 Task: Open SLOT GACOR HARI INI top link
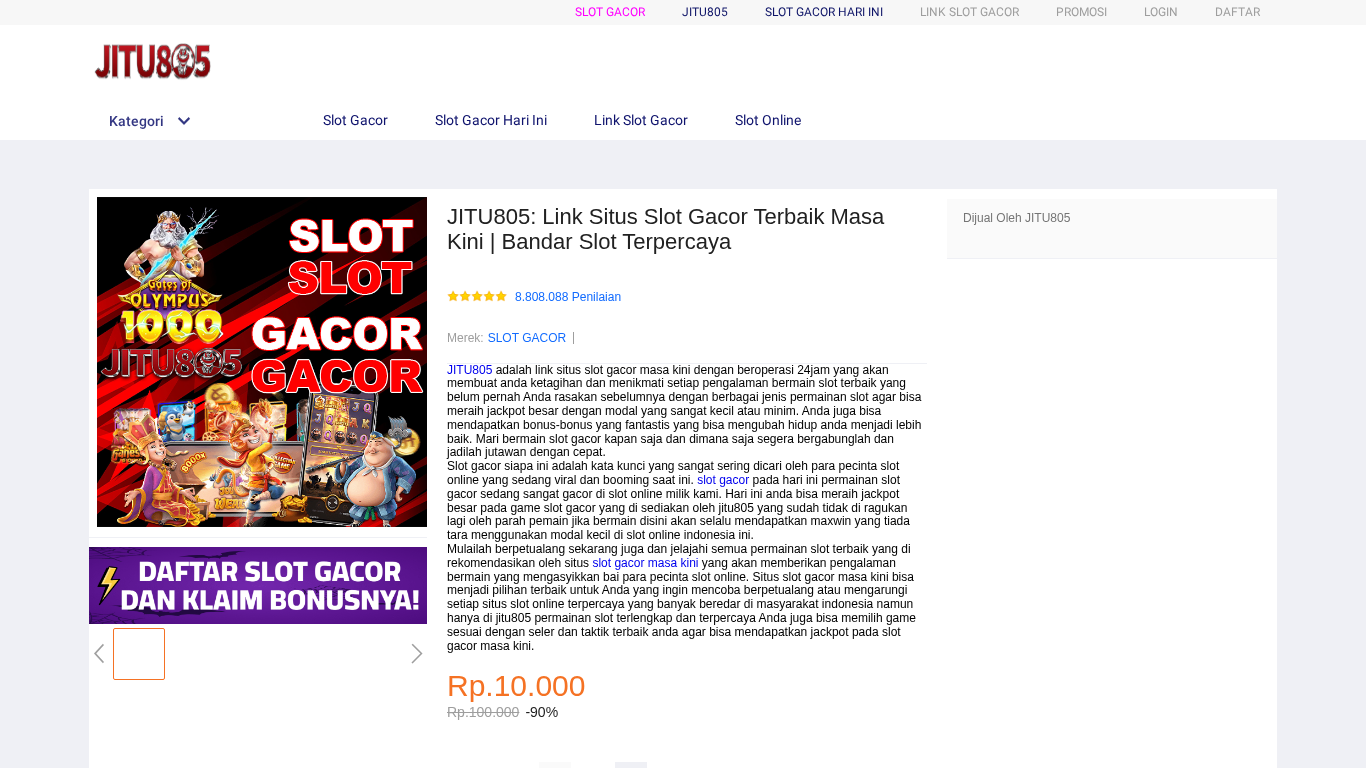pos(824,12)
